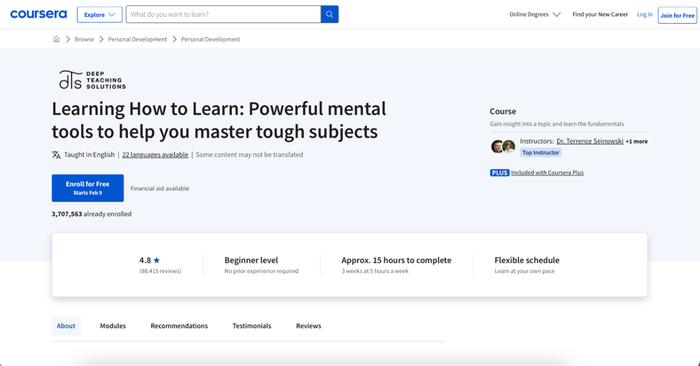Click the instructor avatar photos

(x=503, y=146)
